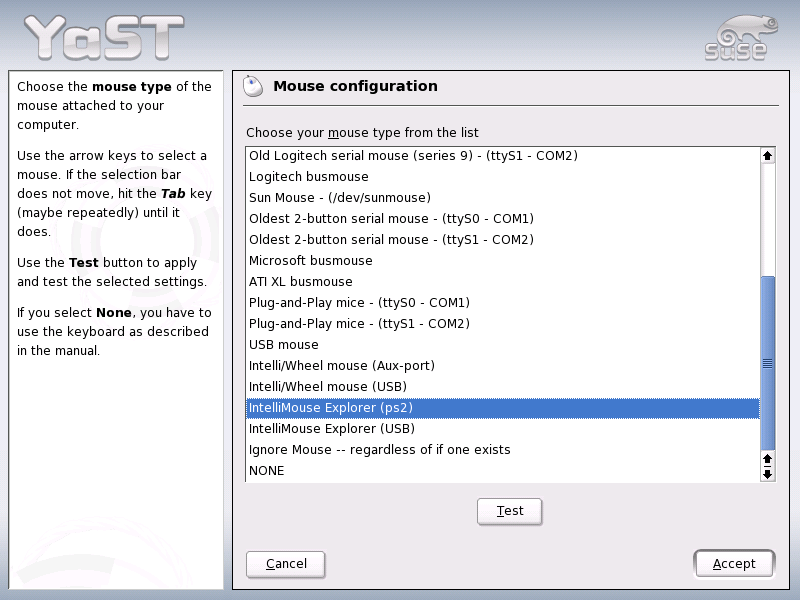Click the scroll down arrow at the bottom of the list
800x600 pixels.
767,474
